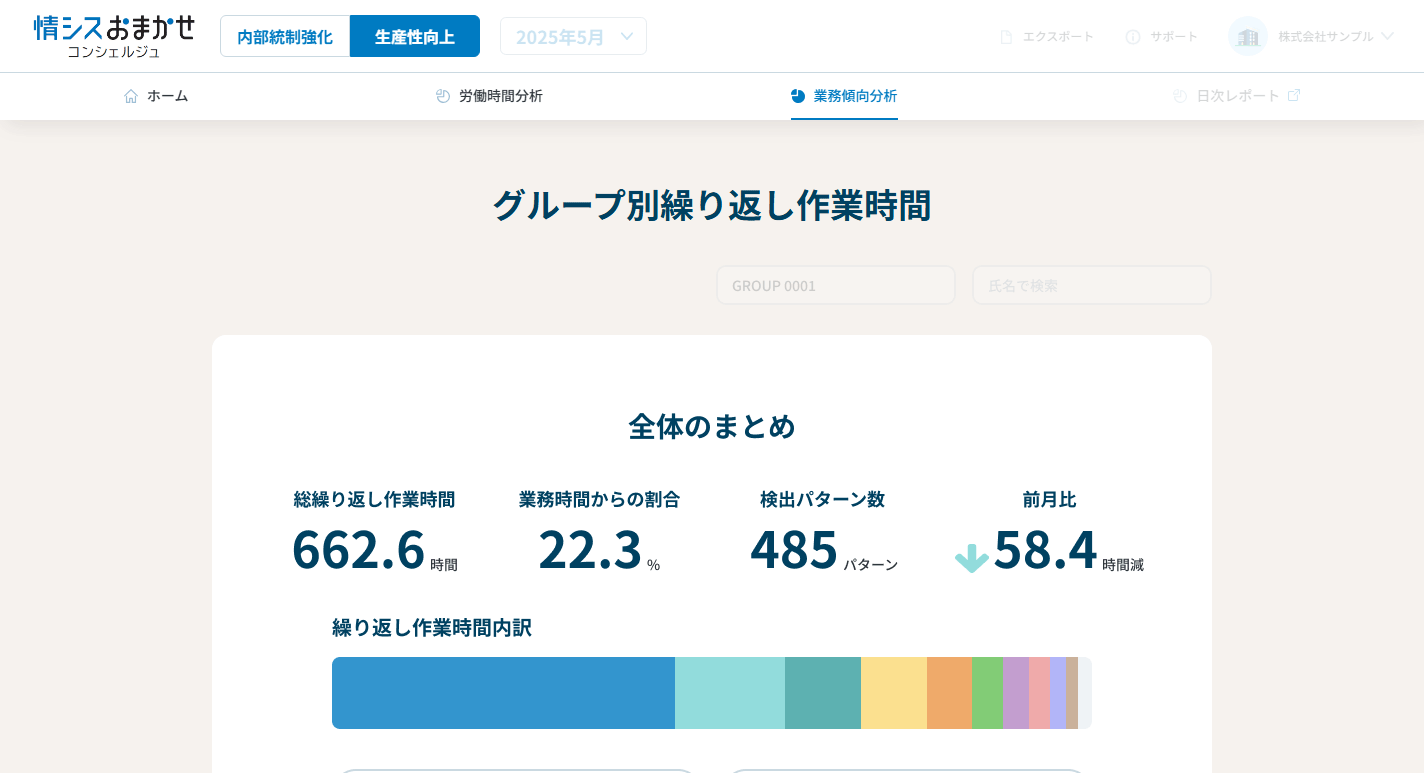Click the 労働時間分析 clock icon
This screenshot has height=773, width=1424.
point(441,95)
